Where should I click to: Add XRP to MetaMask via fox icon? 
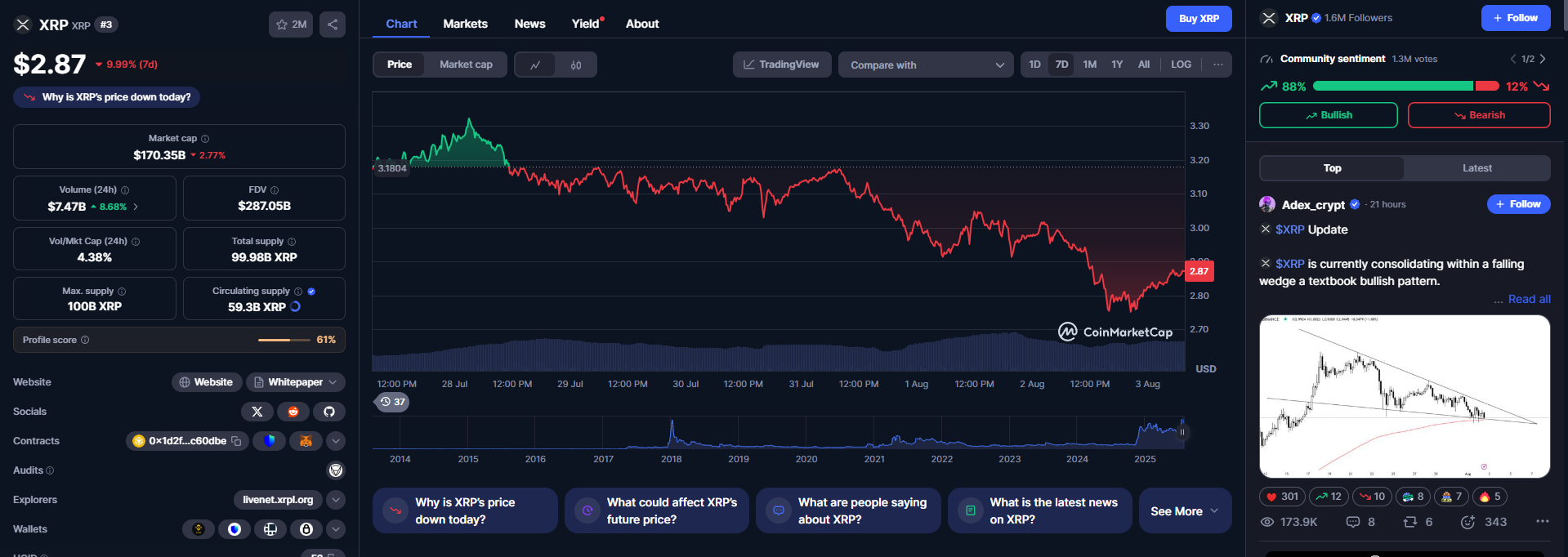(x=306, y=441)
